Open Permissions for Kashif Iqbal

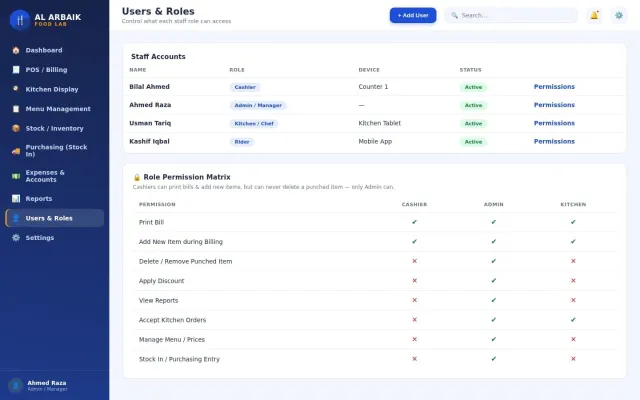click(x=554, y=142)
